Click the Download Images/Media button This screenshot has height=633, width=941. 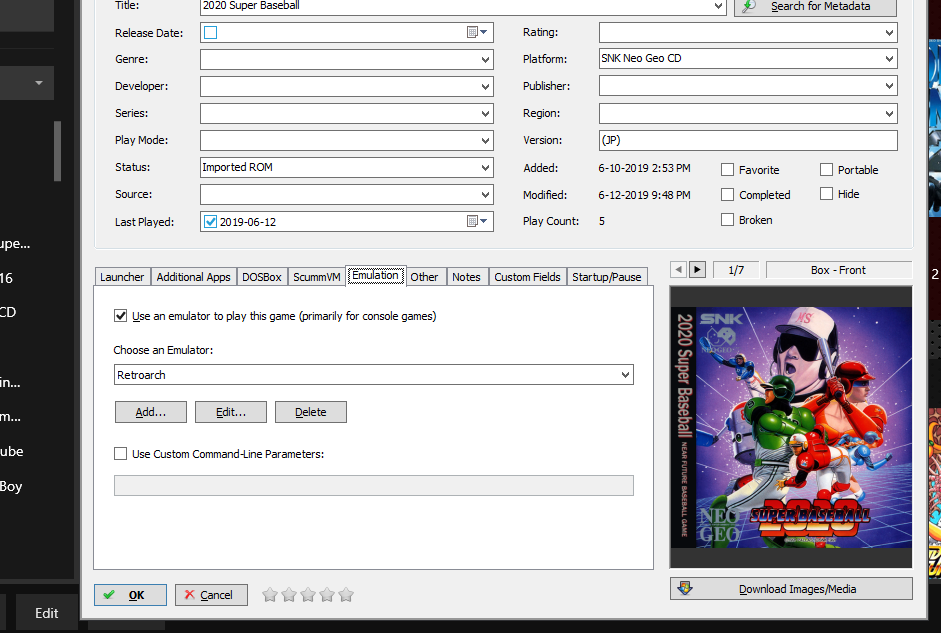791,589
